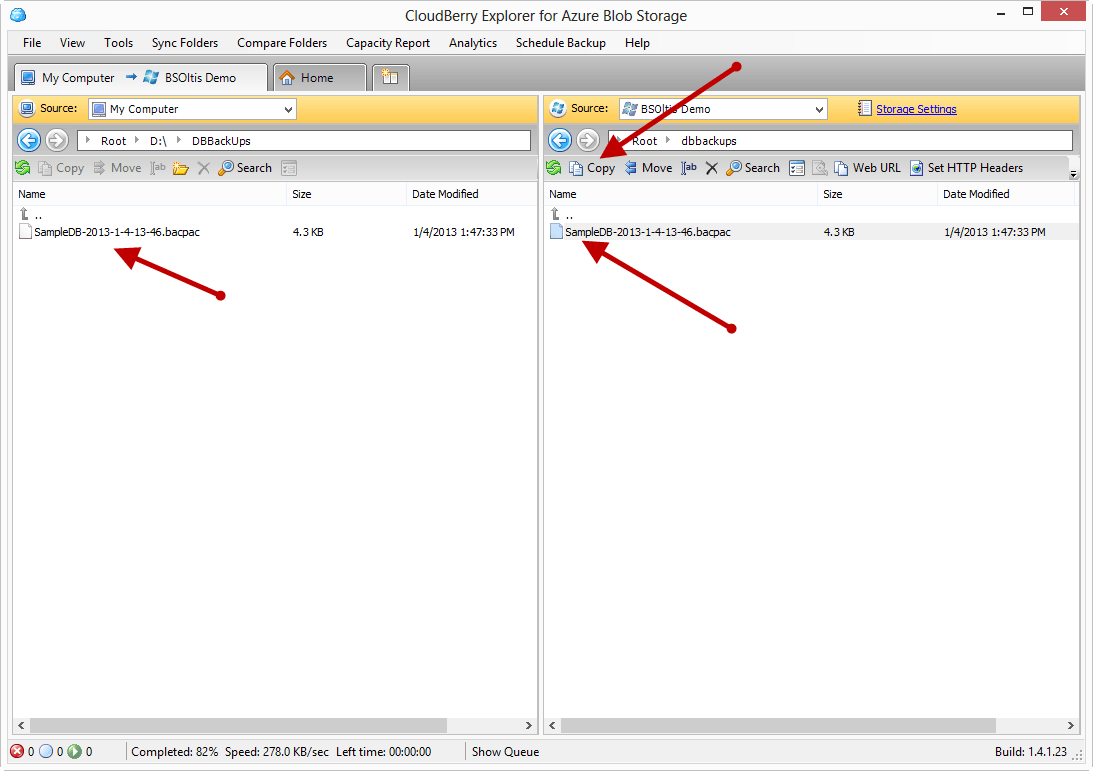1093x771 pixels.
Task: Go back in the left pane navigation
Action: 29,140
